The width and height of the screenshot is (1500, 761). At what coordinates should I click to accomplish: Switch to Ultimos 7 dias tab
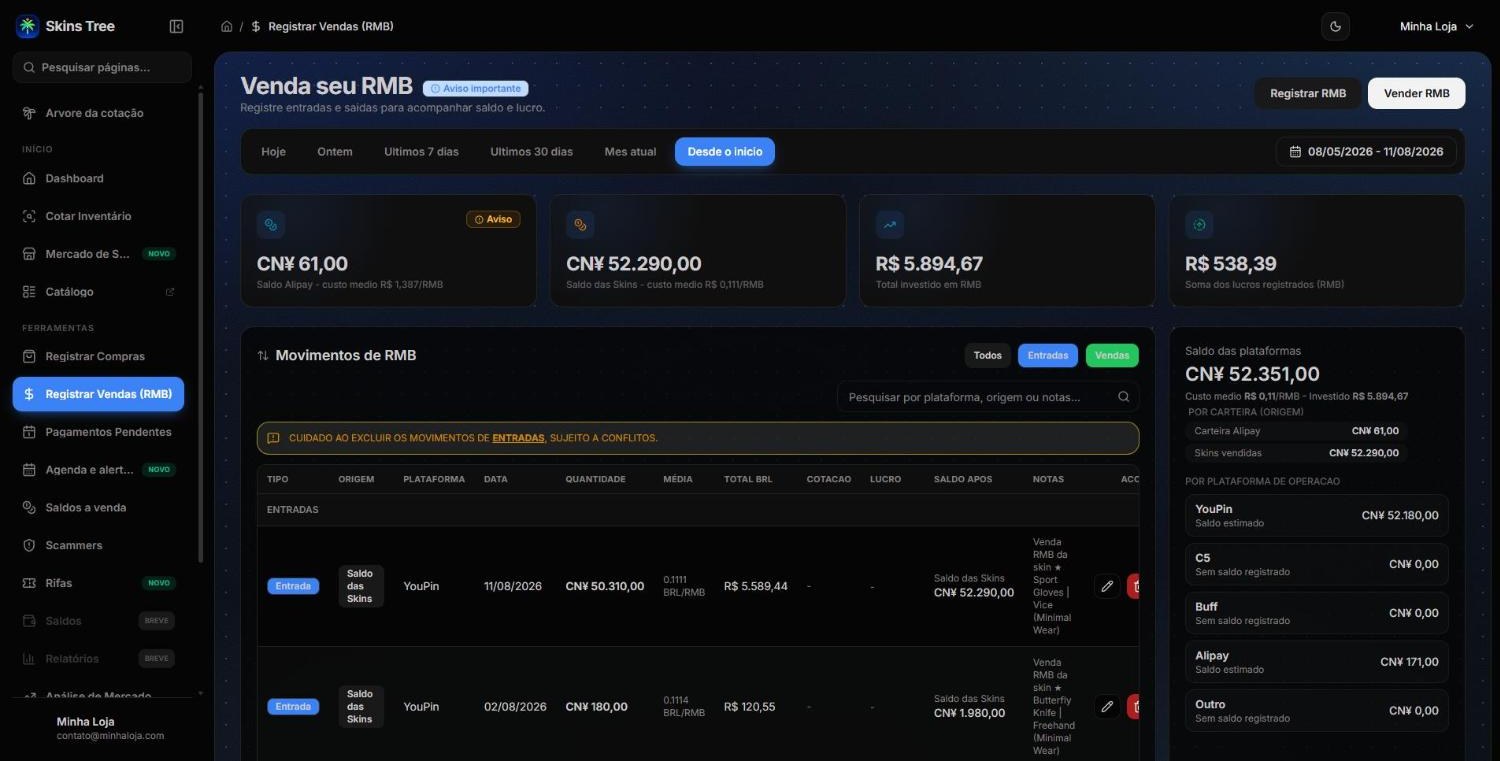(421, 152)
